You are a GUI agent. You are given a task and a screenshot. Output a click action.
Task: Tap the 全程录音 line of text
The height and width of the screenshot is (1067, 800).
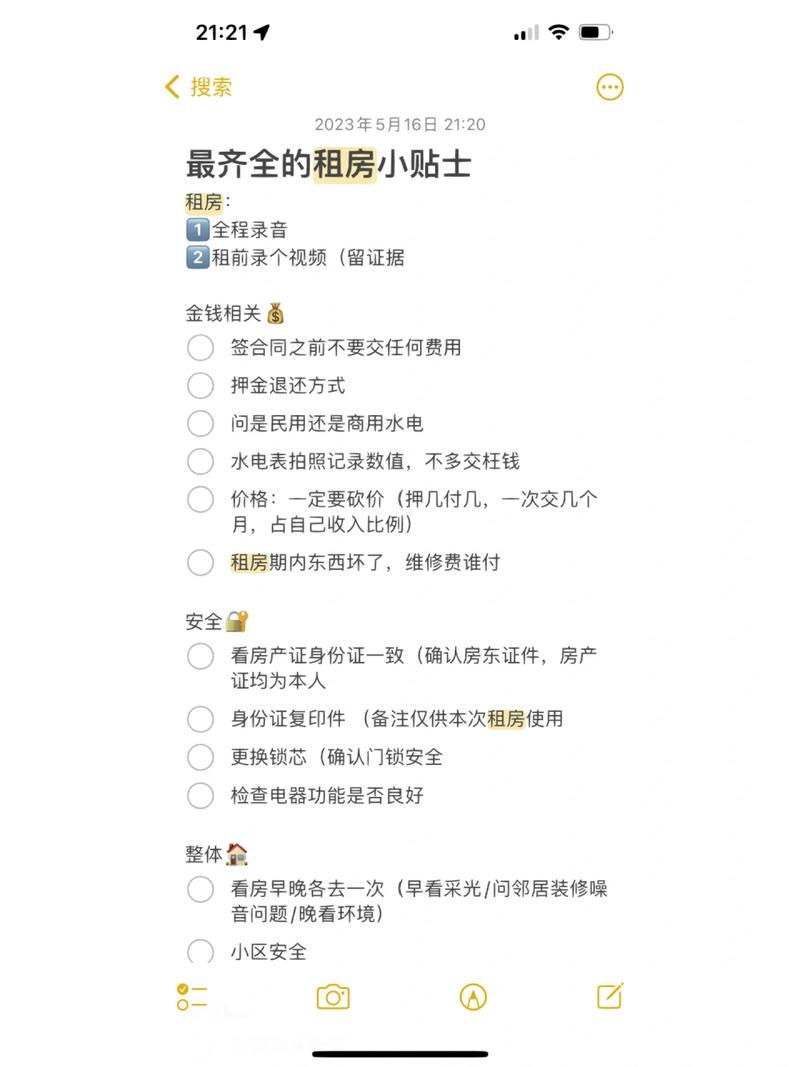click(x=249, y=230)
